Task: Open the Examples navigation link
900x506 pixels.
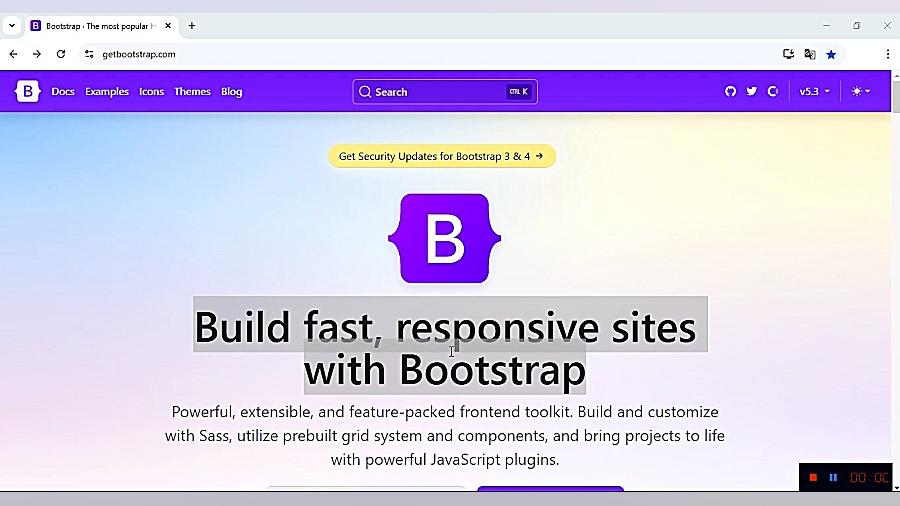Action: click(107, 92)
